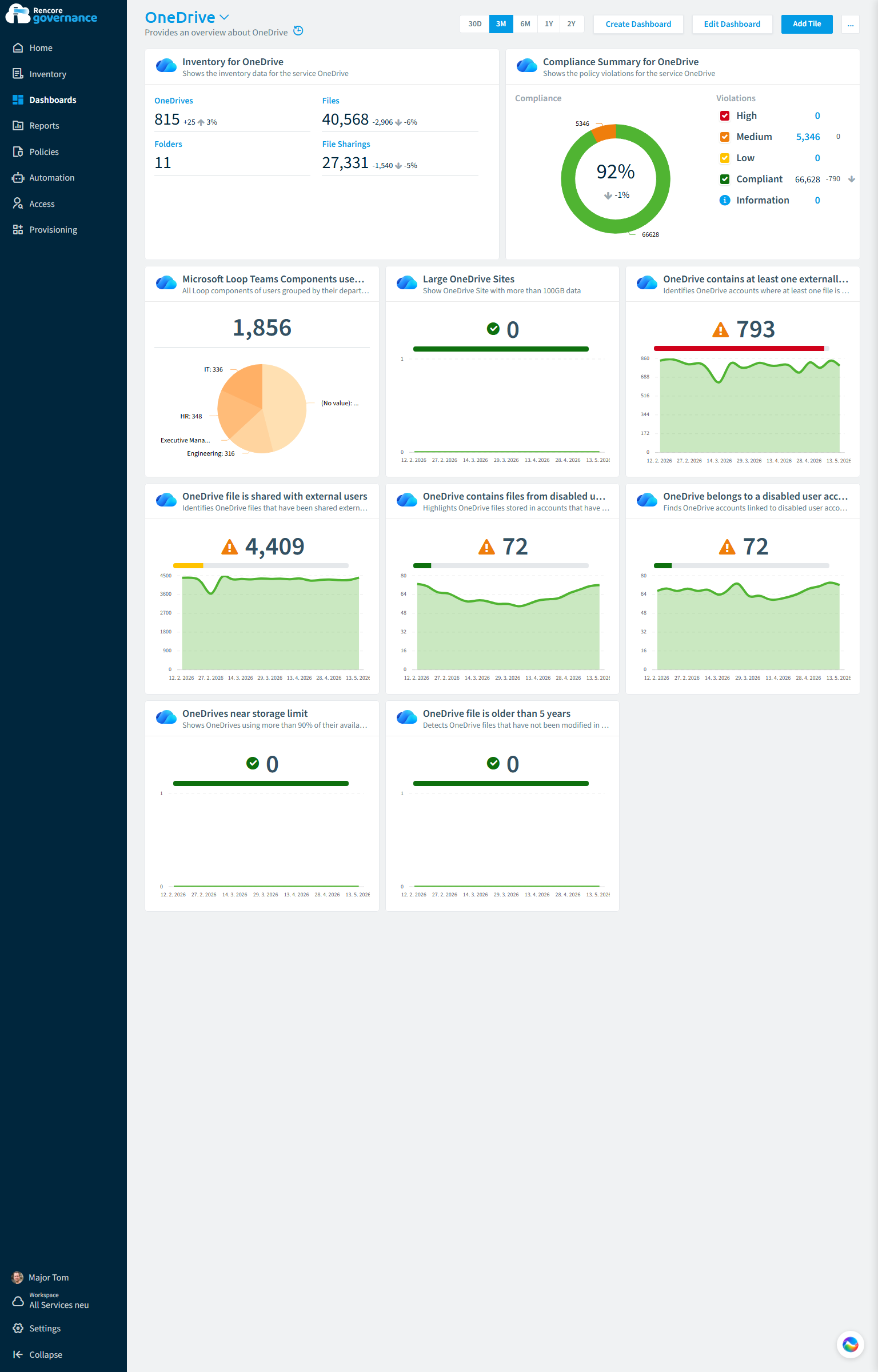Click the OneDrive cloud icon on Inventory tile
Viewport: 878px width, 1372px height.
[166, 66]
